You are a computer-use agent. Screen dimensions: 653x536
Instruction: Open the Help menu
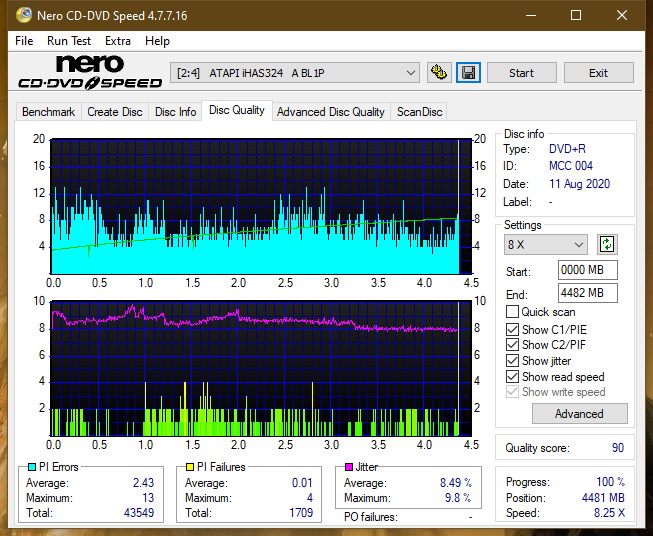pyautogui.click(x=157, y=41)
